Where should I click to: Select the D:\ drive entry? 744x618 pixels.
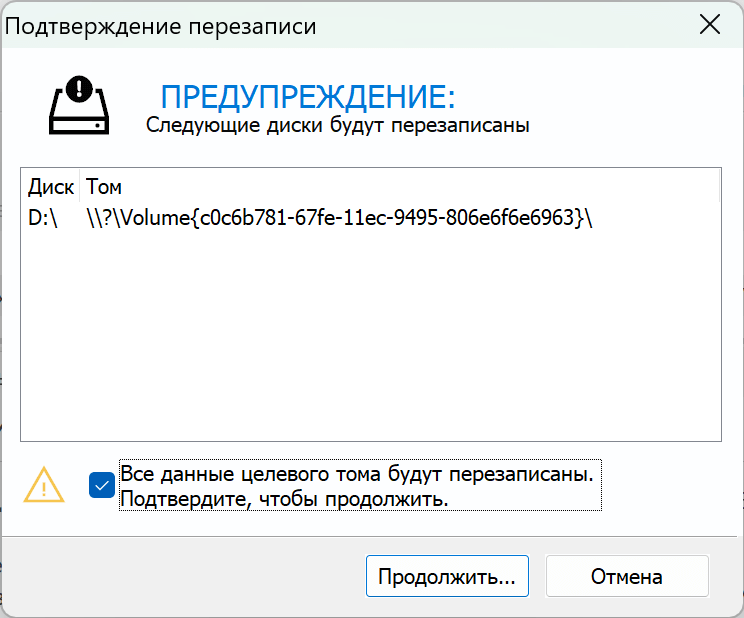[44, 217]
